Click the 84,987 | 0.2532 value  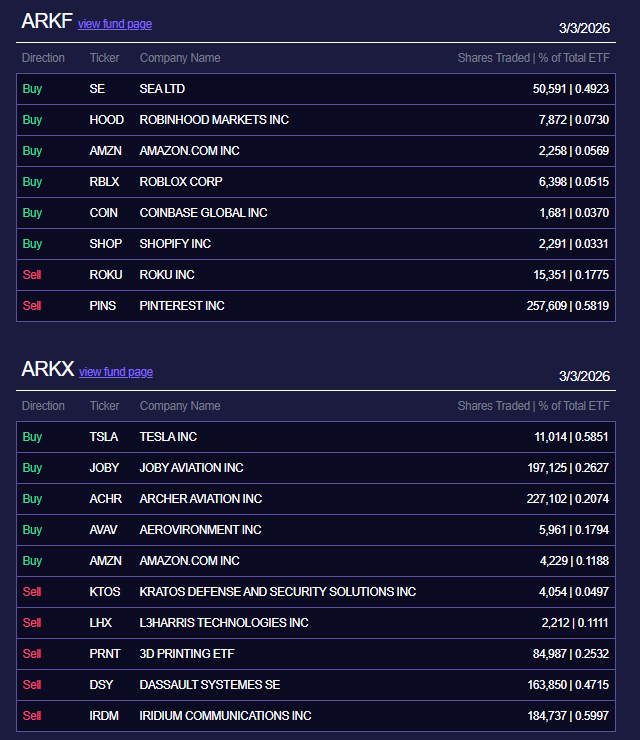tap(571, 654)
